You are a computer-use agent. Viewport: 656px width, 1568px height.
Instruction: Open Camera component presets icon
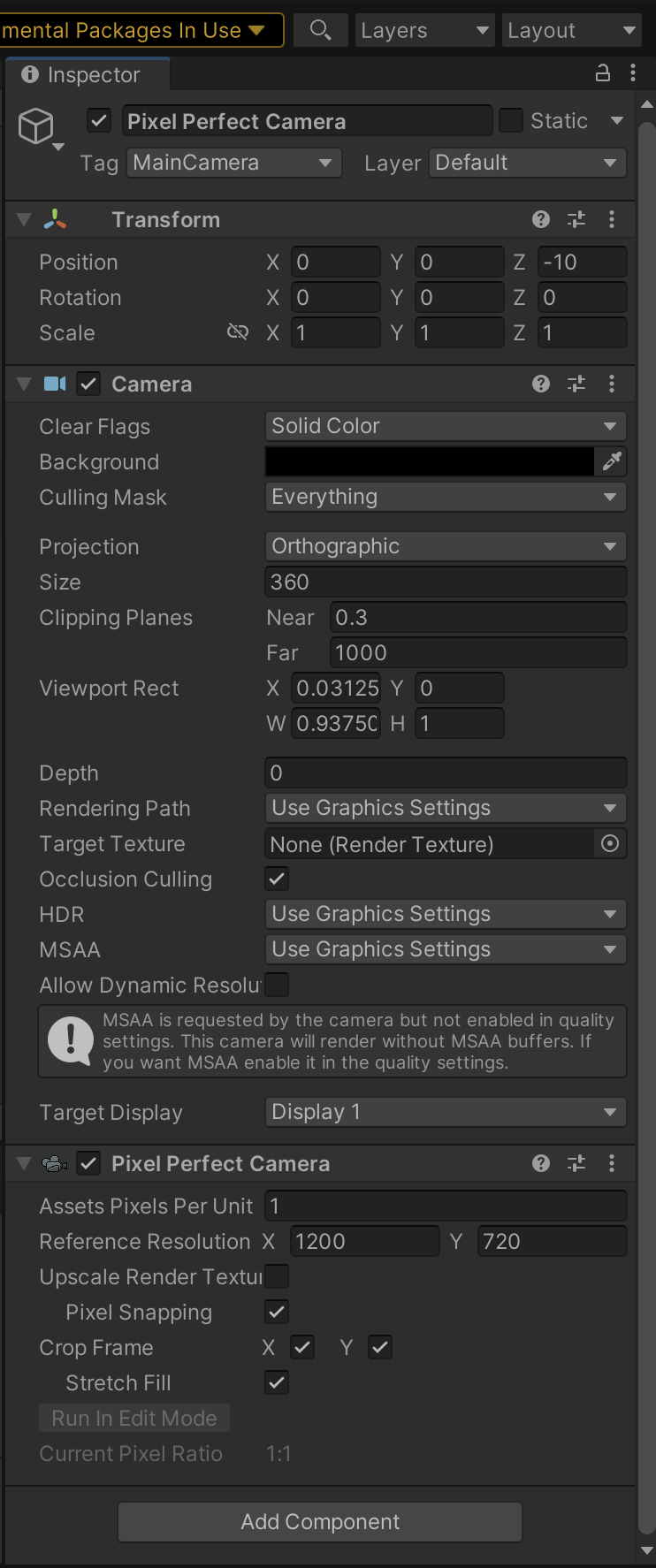(576, 384)
